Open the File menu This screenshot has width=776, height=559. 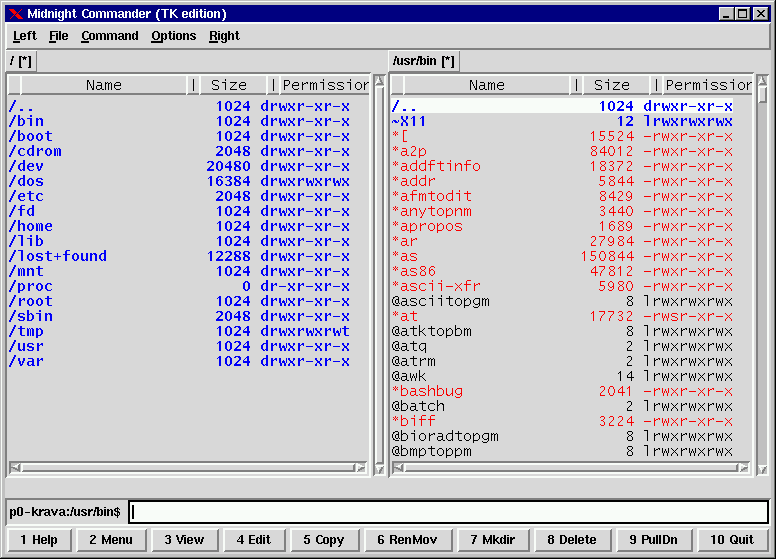(58, 36)
